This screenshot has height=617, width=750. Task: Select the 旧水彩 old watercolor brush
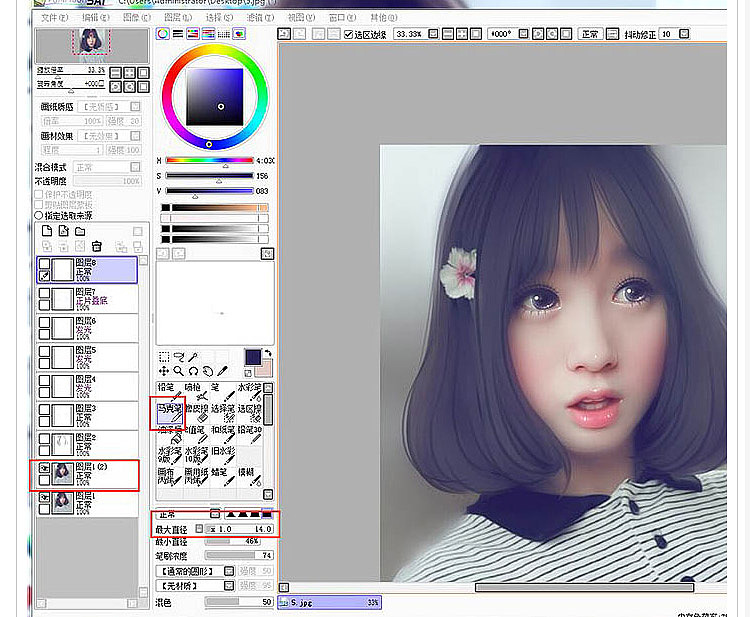pyautogui.click(x=223, y=456)
